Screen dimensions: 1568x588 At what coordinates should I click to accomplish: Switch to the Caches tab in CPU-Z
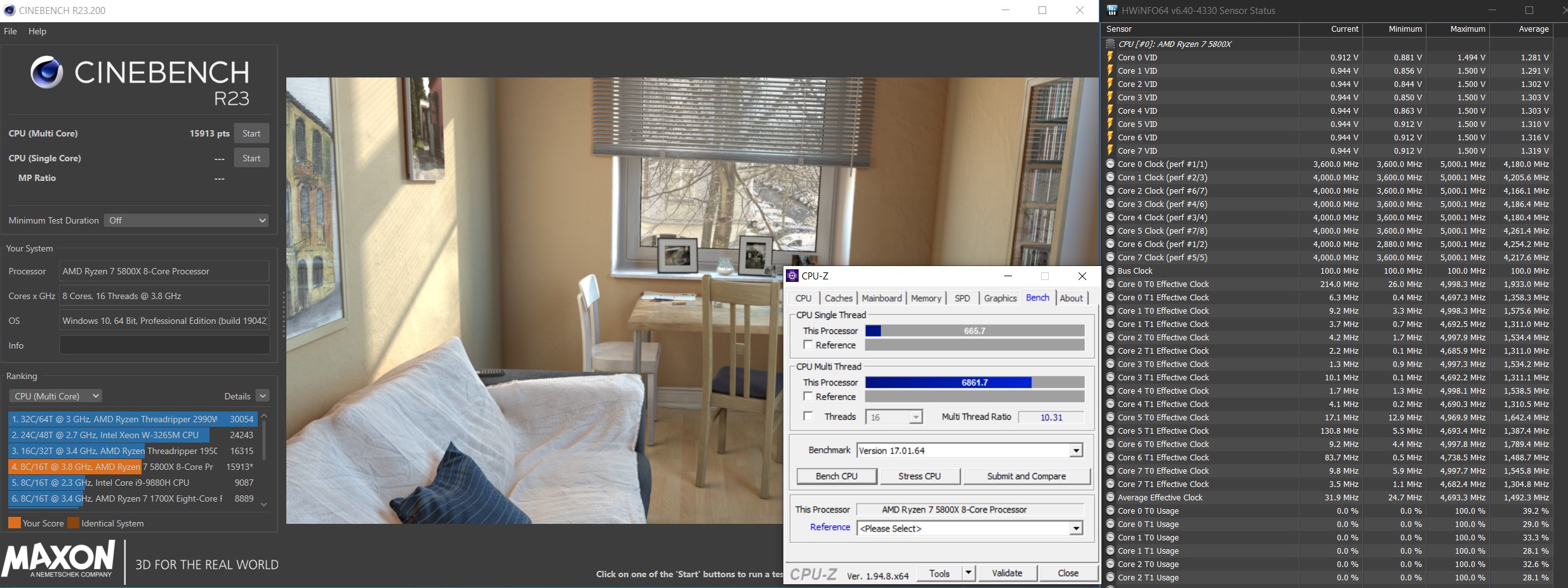pos(839,298)
